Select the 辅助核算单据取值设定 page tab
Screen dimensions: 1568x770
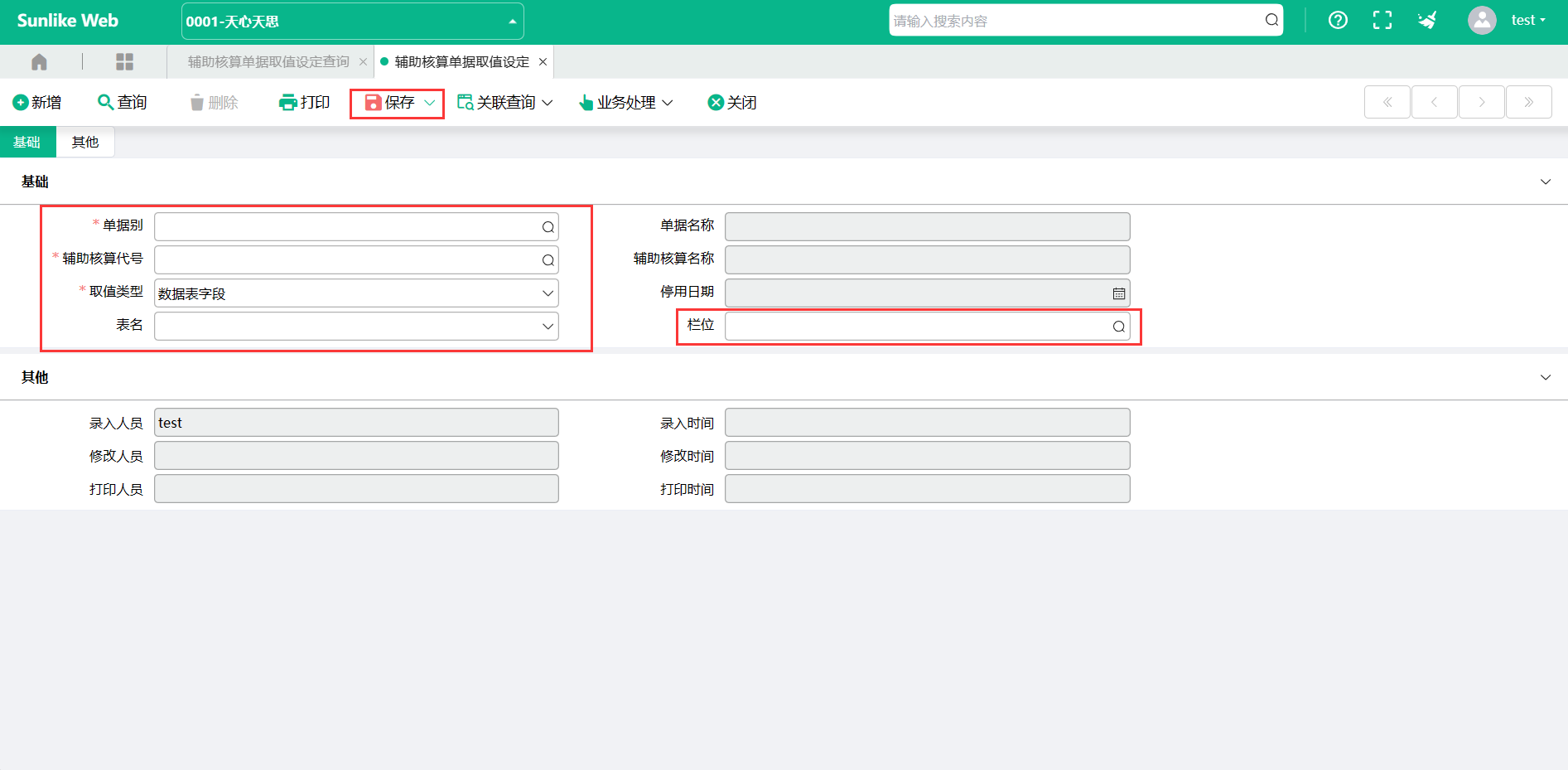[x=461, y=62]
